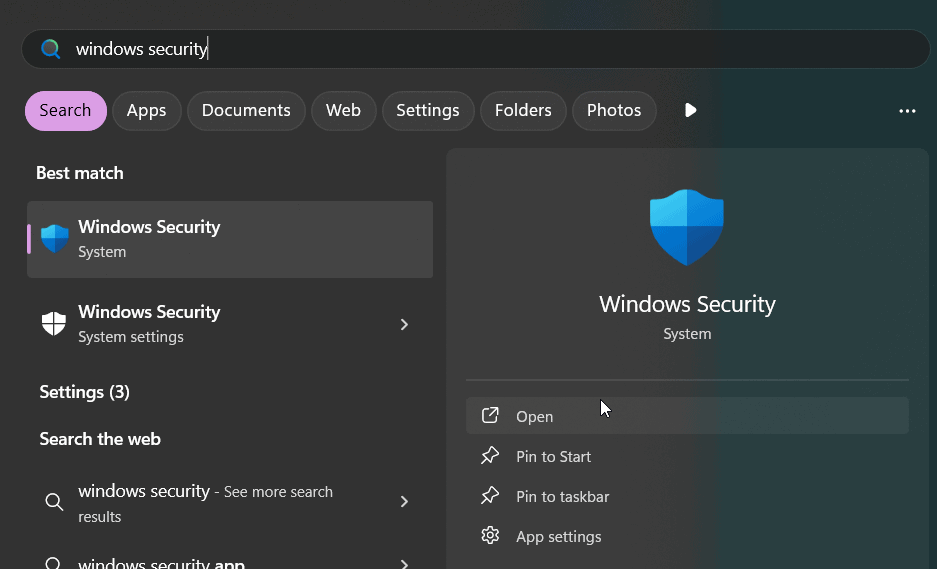
Task: Switch to the Documents filter tab
Action: click(x=246, y=111)
